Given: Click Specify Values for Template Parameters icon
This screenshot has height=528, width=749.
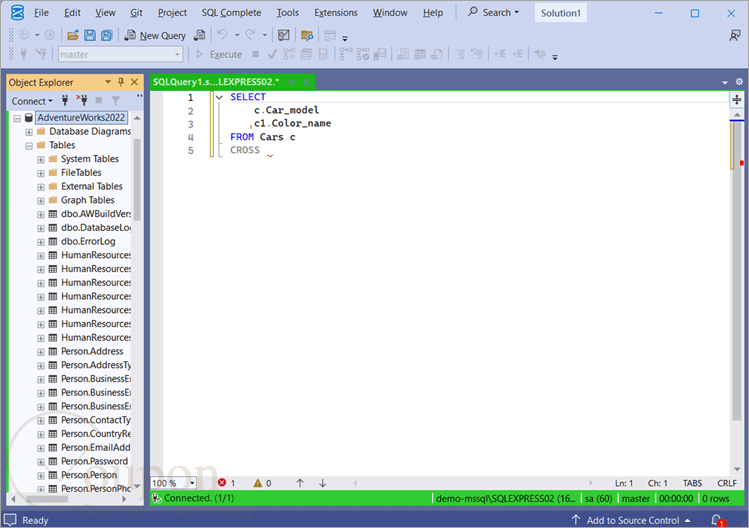Looking at the screenshot, I should (x=540, y=54).
